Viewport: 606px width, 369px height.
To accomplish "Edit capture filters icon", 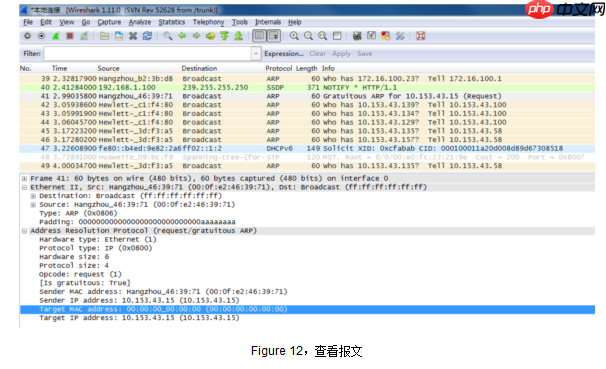I will coord(357,36).
